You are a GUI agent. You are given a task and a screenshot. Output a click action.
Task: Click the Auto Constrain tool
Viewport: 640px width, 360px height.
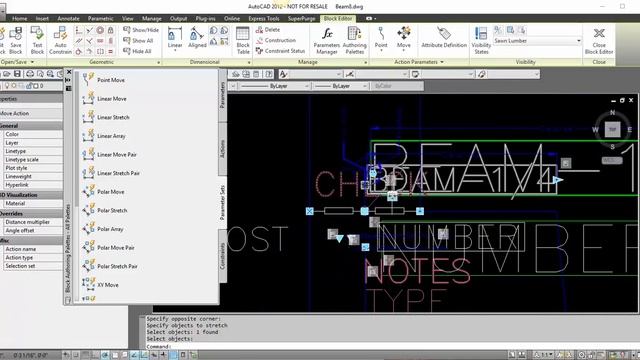point(60,40)
